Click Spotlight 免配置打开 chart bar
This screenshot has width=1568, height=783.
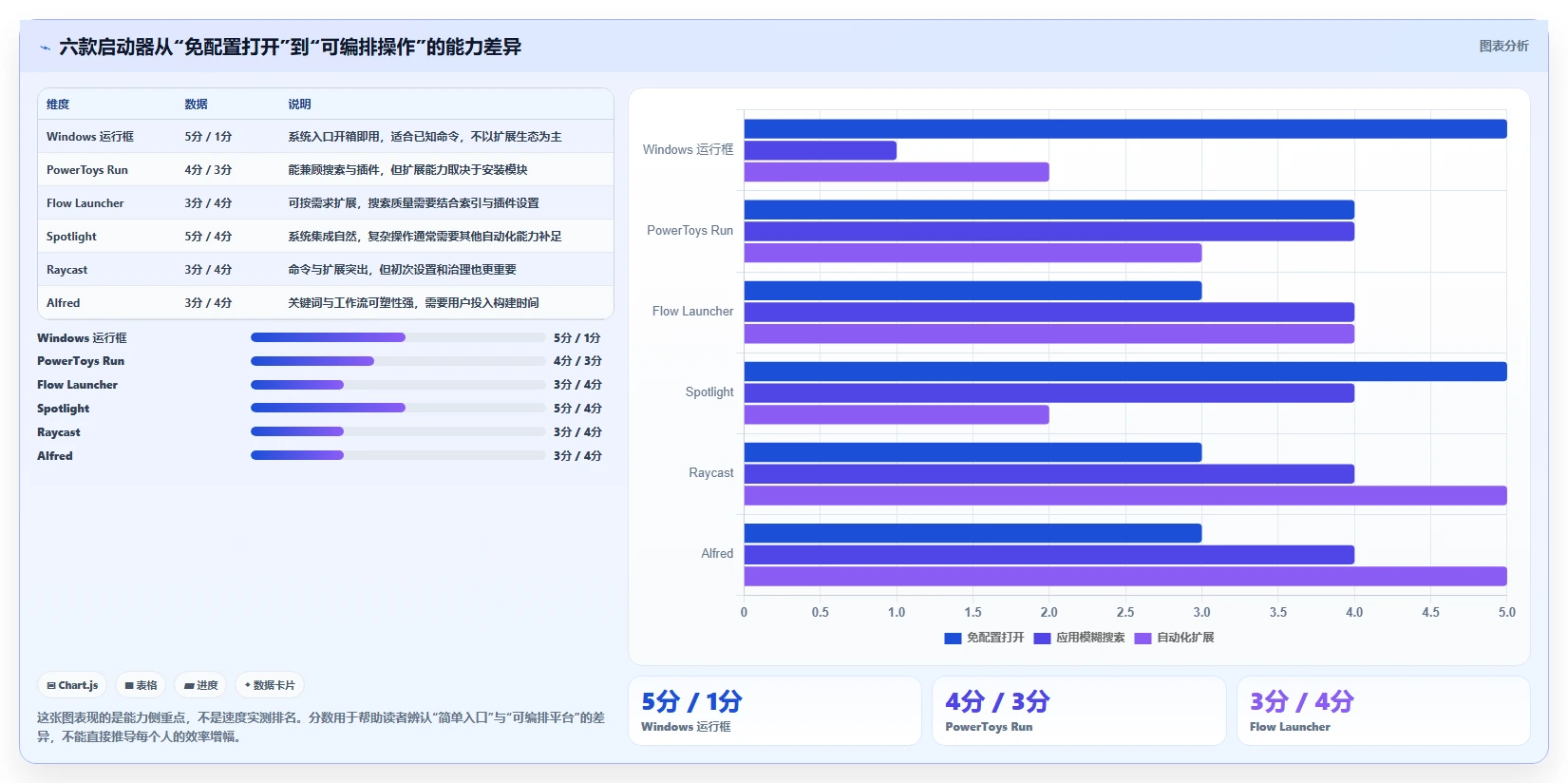pos(1125,372)
